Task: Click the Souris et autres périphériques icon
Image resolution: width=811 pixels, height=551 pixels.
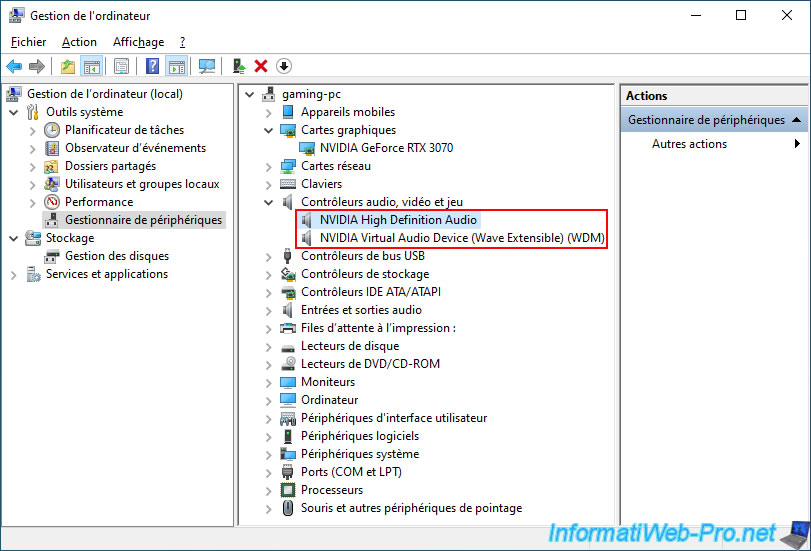Action: [x=288, y=508]
